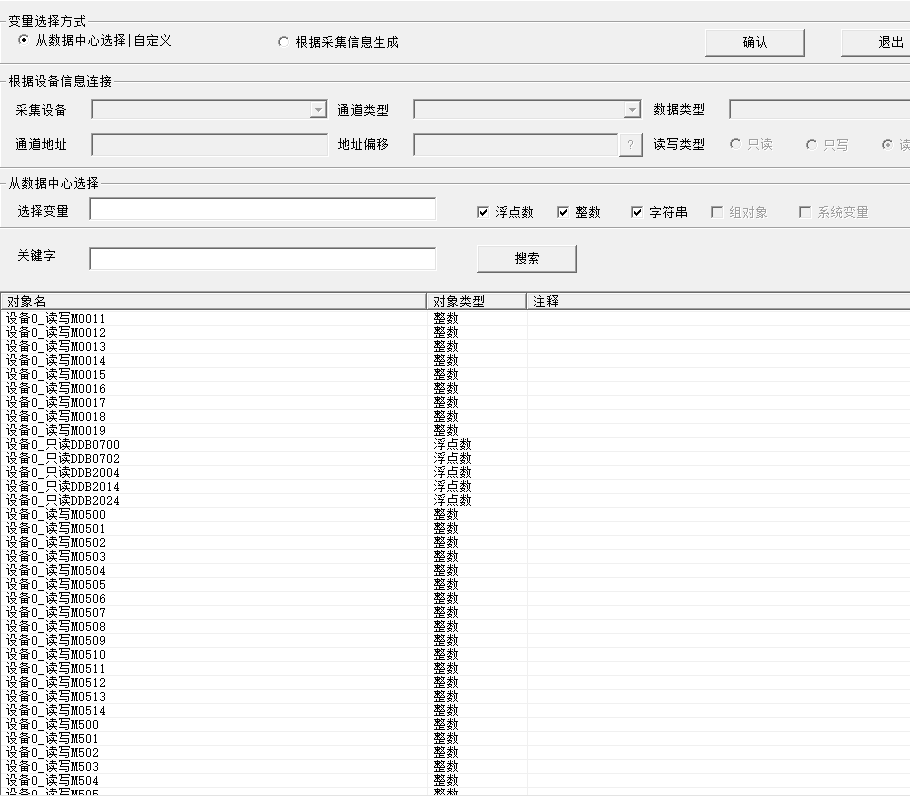The width and height of the screenshot is (910, 796).
Task: Select 根据采集信息生成 radio option
Action: [284, 42]
